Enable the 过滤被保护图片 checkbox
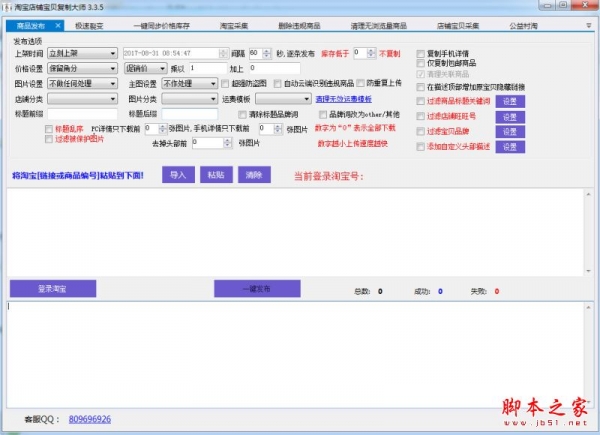 [49, 139]
